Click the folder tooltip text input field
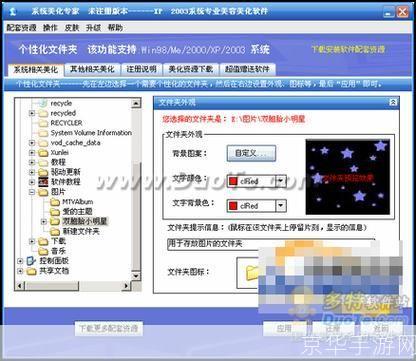Image resolution: width=416 pixels, height=361 pixels. pos(271,244)
